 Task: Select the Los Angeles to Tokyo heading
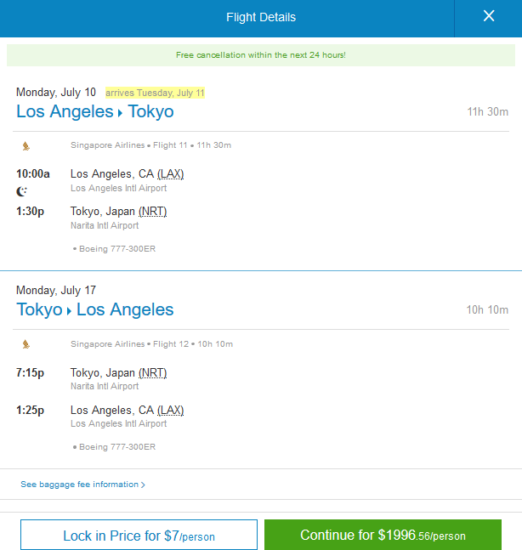coord(95,112)
